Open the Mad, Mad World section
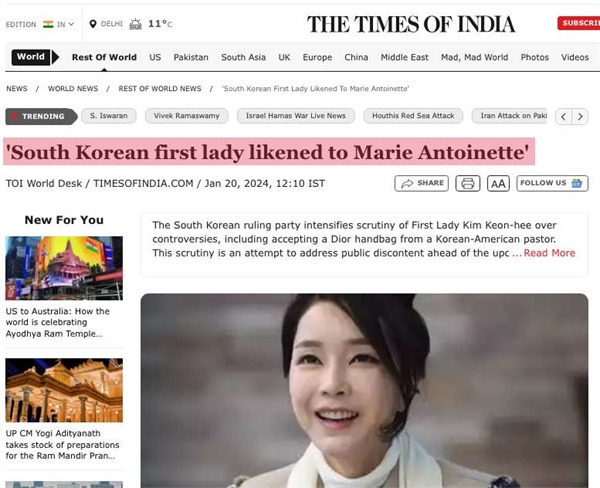This screenshot has height=488, width=600. 474,57
